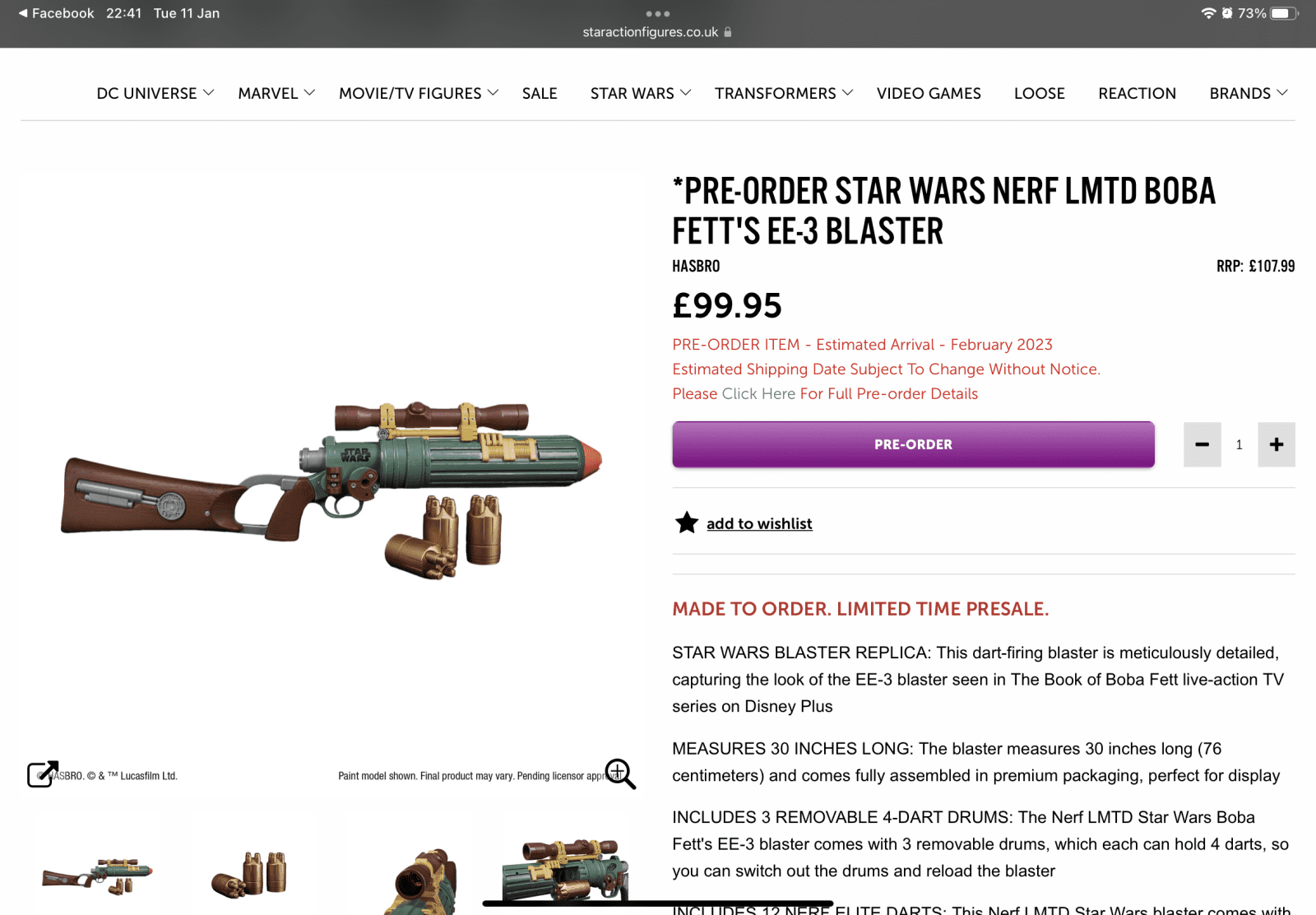Open the Sale menu item

pyautogui.click(x=540, y=93)
